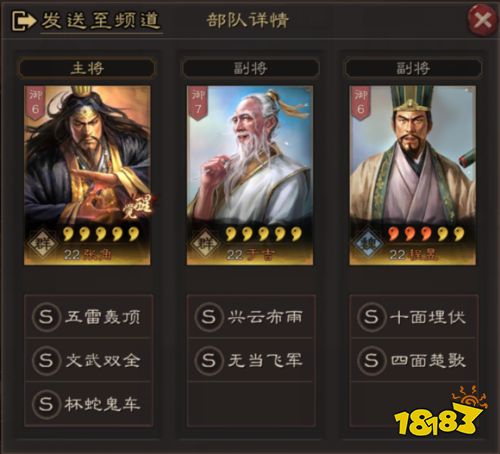The image size is (500, 454).
Task: Click the send-to-channel arrow icon
Action: tap(24, 21)
